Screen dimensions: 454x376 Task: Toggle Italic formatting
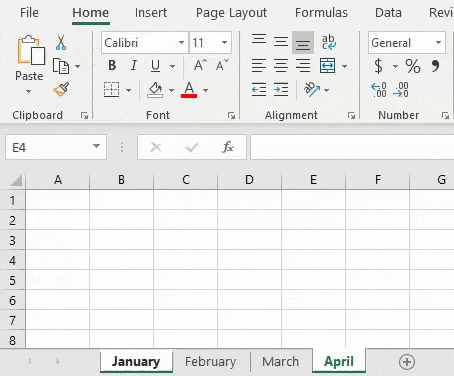click(x=134, y=65)
